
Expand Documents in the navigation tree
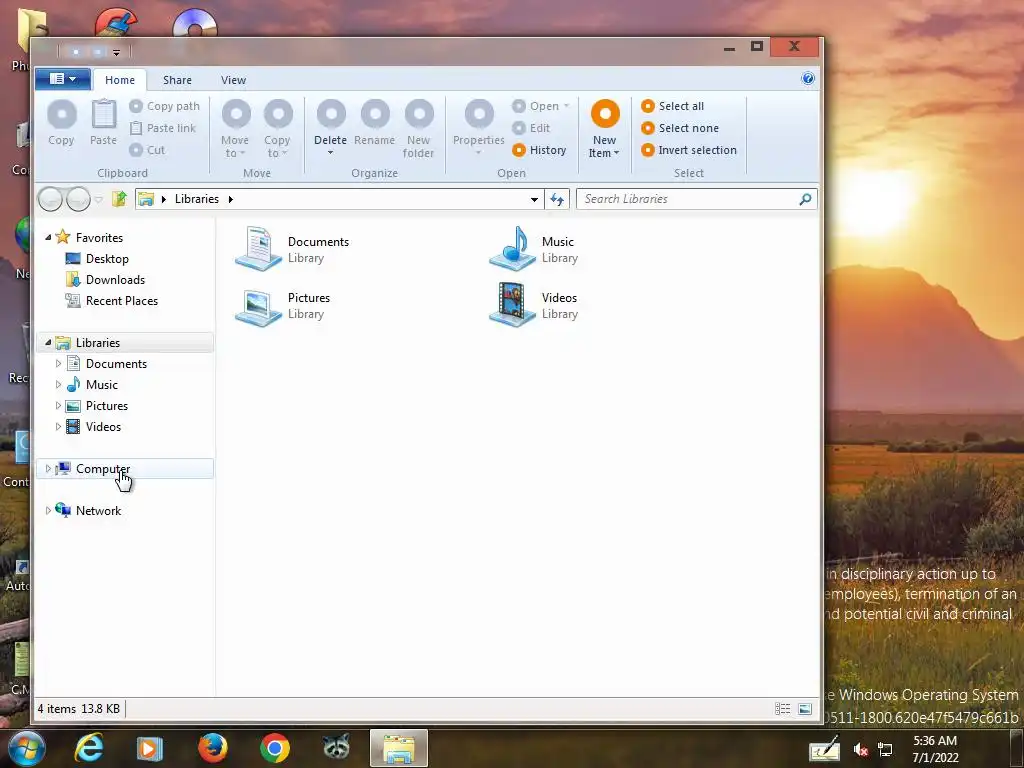point(58,364)
